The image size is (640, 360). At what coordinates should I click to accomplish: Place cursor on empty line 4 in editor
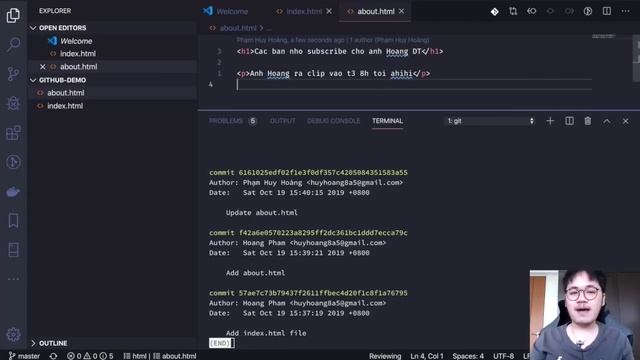414,84
